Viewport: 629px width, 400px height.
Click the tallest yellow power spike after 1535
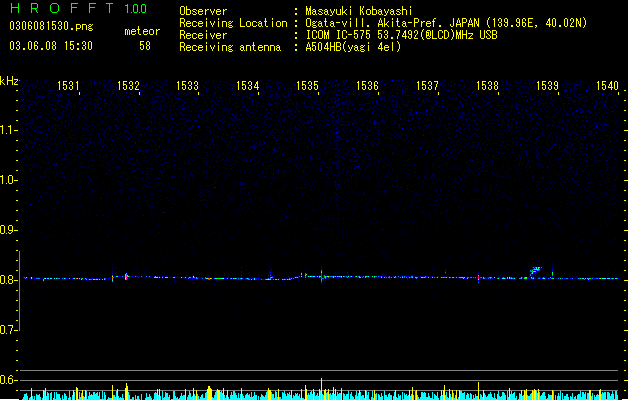tap(321, 388)
